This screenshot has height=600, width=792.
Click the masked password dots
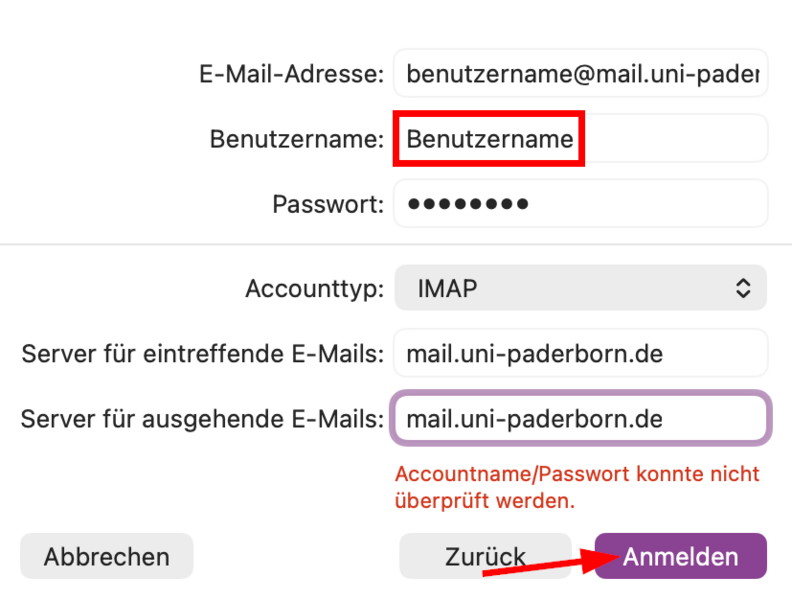coord(467,204)
